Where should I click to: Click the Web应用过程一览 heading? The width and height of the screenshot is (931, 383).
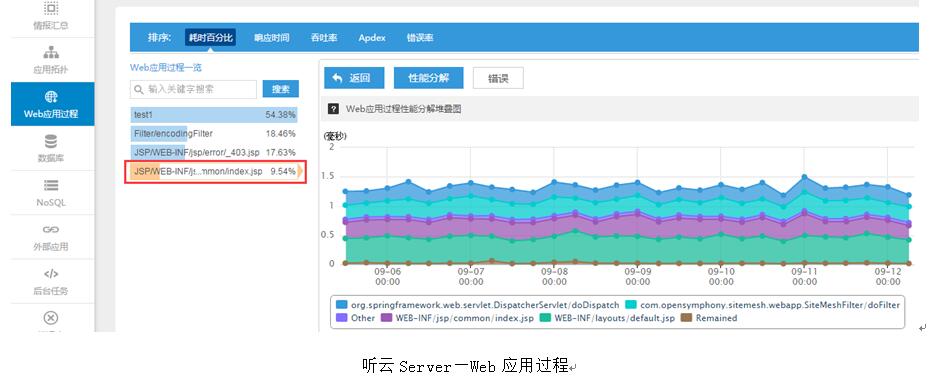166,68
